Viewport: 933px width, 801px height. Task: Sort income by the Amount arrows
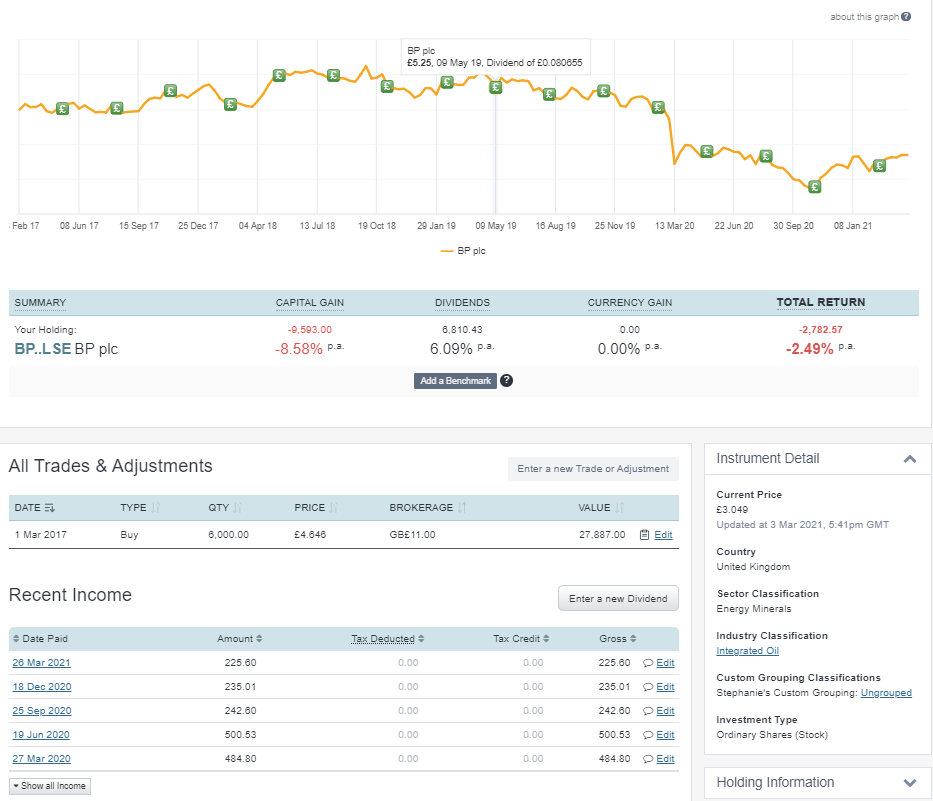pyautogui.click(x=259, y=639)
